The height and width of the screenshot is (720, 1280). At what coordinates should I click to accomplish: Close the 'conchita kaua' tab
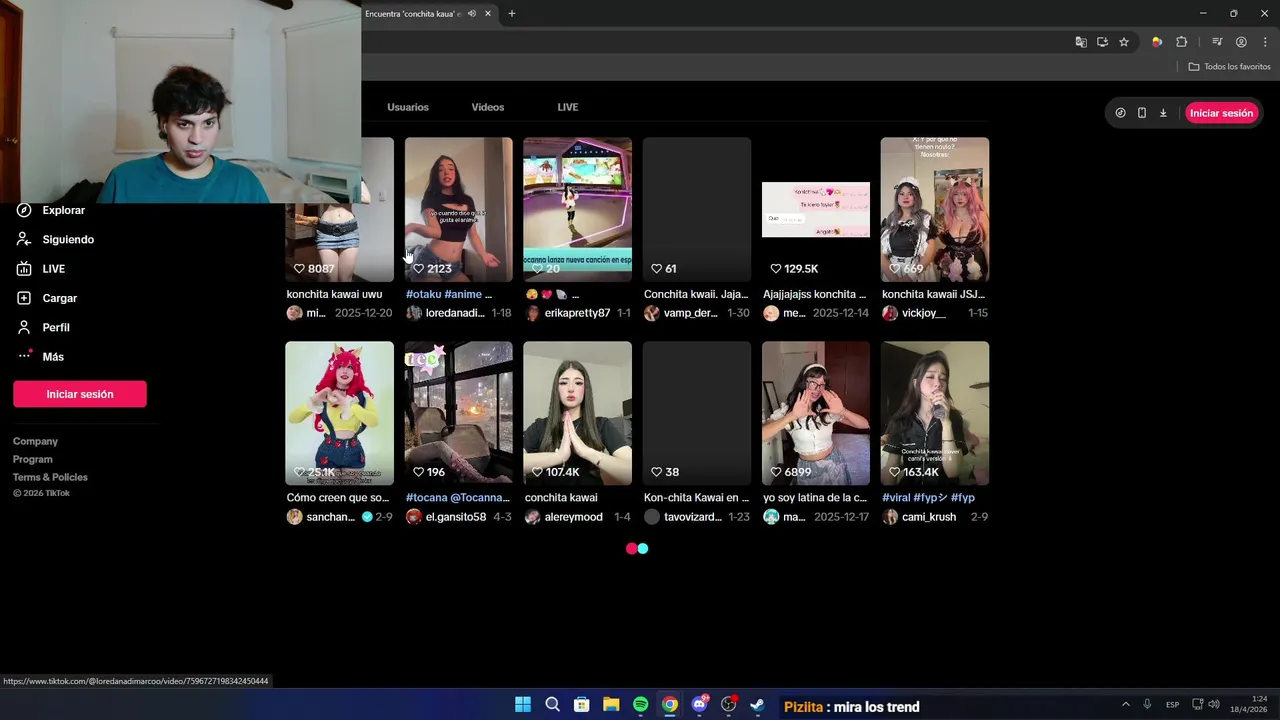(x=488, y=14)
